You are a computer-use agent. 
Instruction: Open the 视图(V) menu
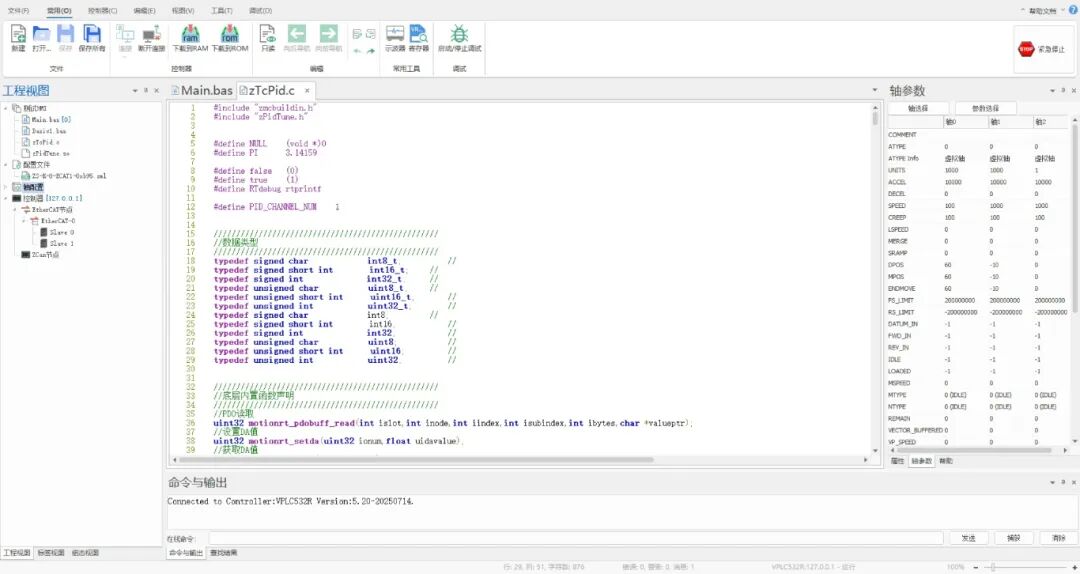[183, 10]
